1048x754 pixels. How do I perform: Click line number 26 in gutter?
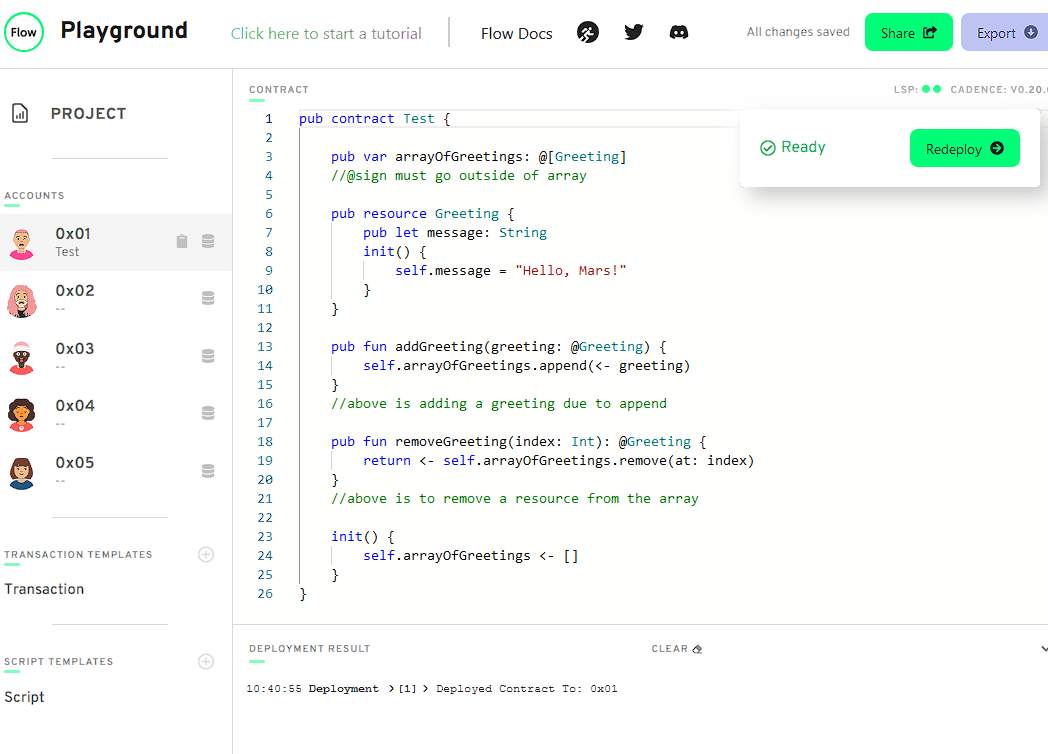(265, 594)
